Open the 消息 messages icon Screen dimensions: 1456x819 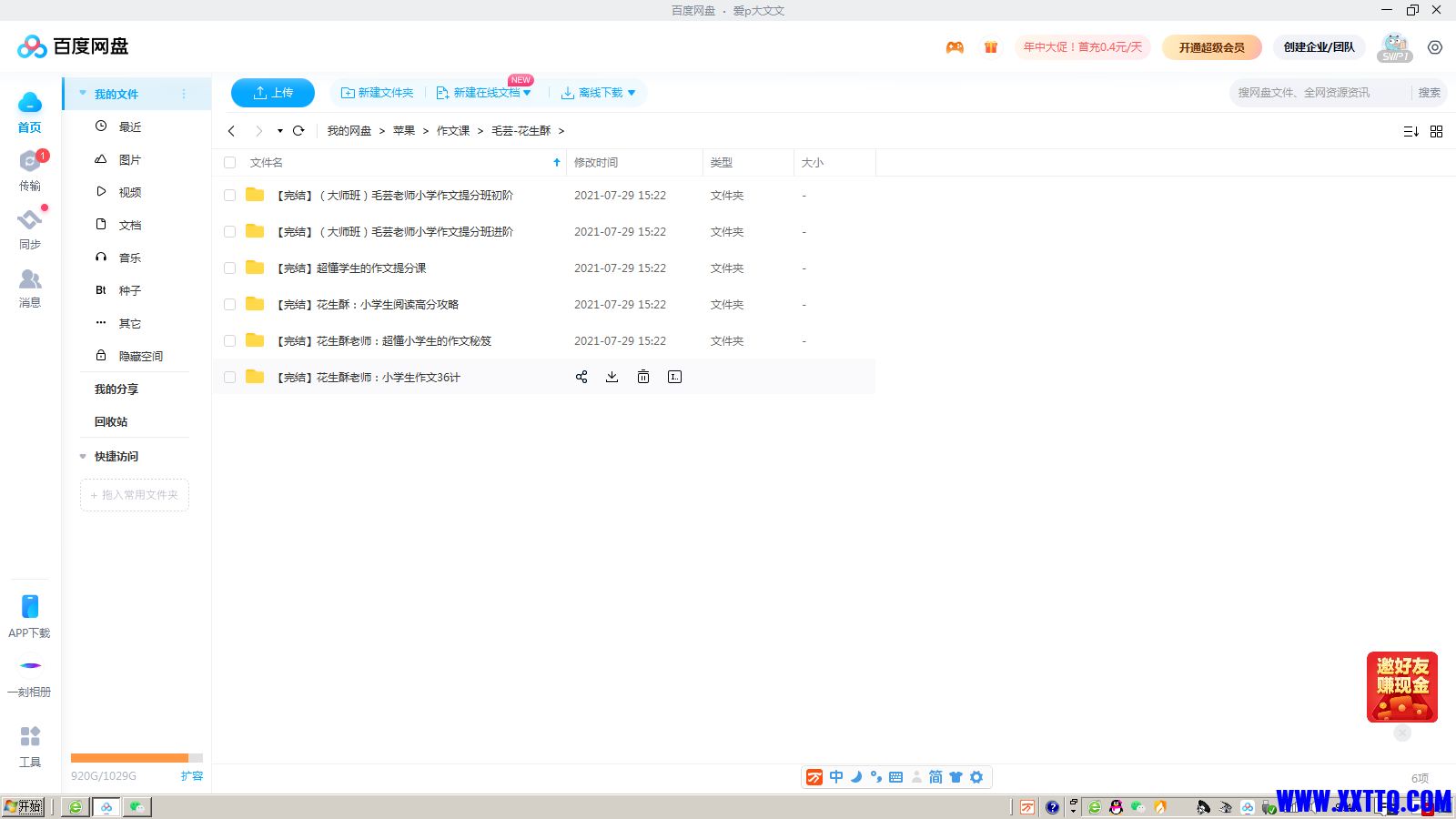tap(30, 288)
